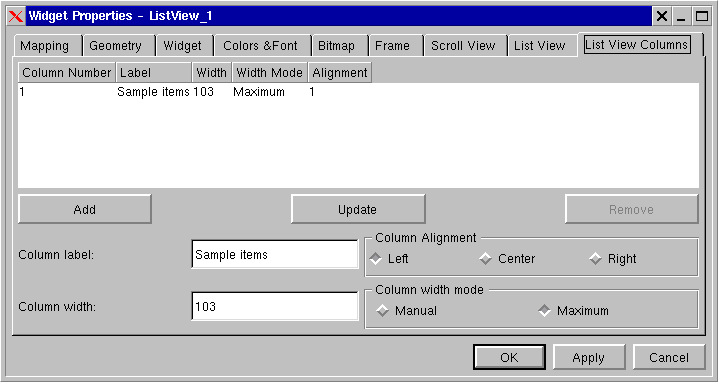Confirm with the OK button
Viewport: 718px width, 382px height.
[x=509, y=357]
